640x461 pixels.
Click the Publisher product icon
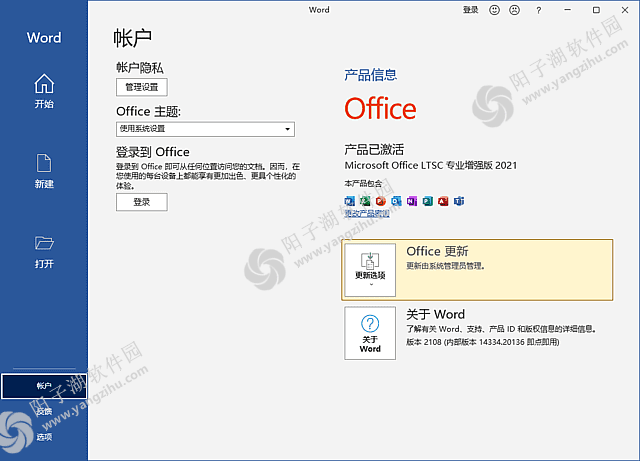pos(427,201)
